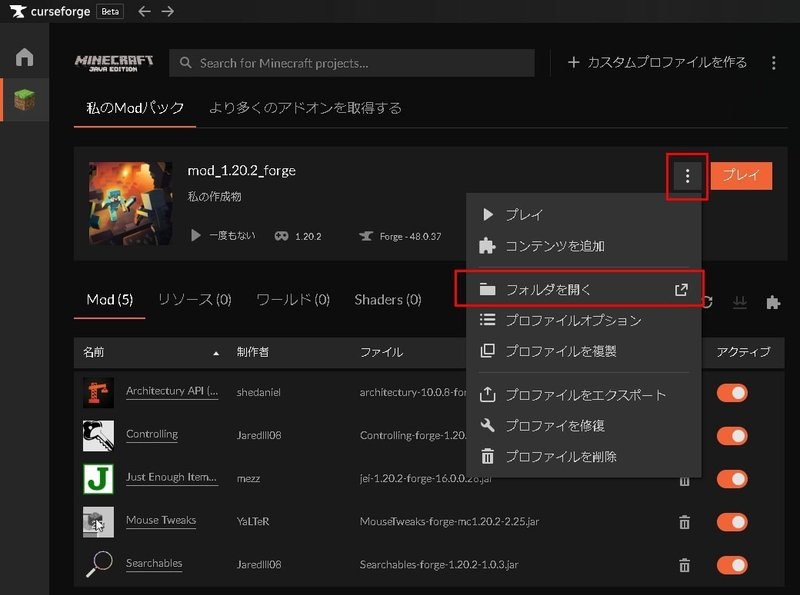Click the update-all download icon
This screenshot has width=800, height=595.
coord(740,302)
